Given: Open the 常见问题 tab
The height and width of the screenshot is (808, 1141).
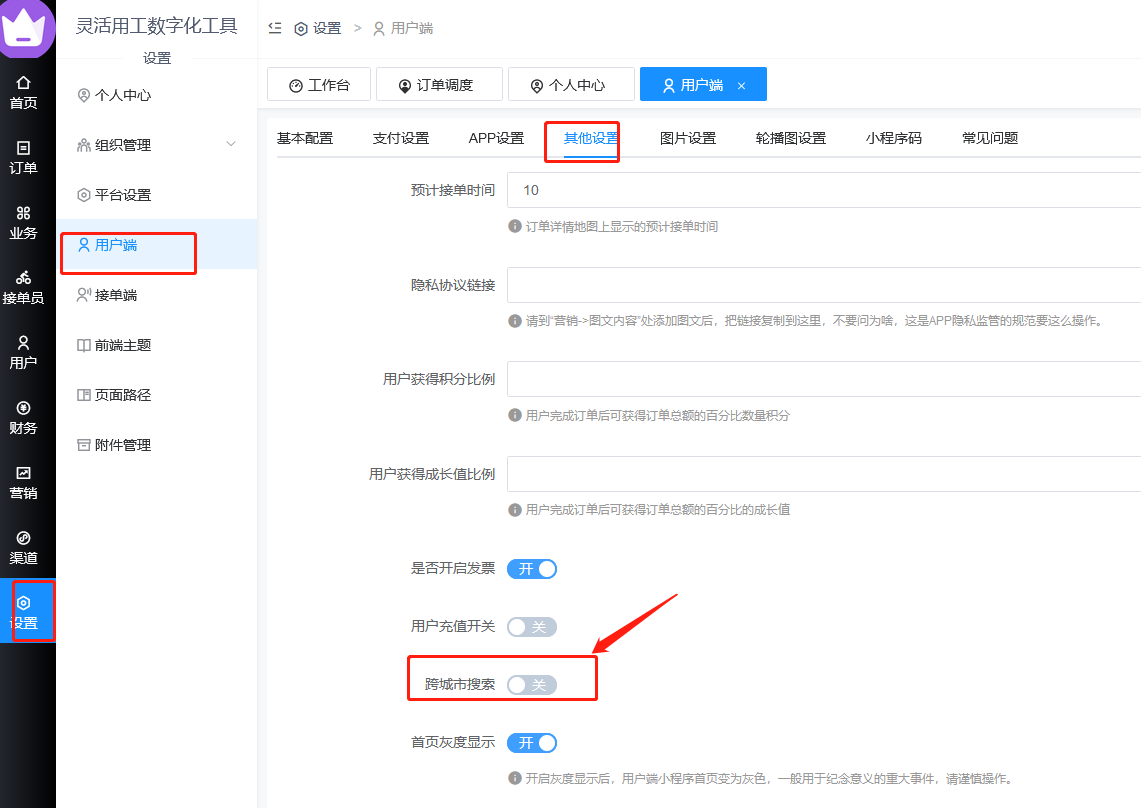Looking at the screenshot, I should (x=990, y=138).
